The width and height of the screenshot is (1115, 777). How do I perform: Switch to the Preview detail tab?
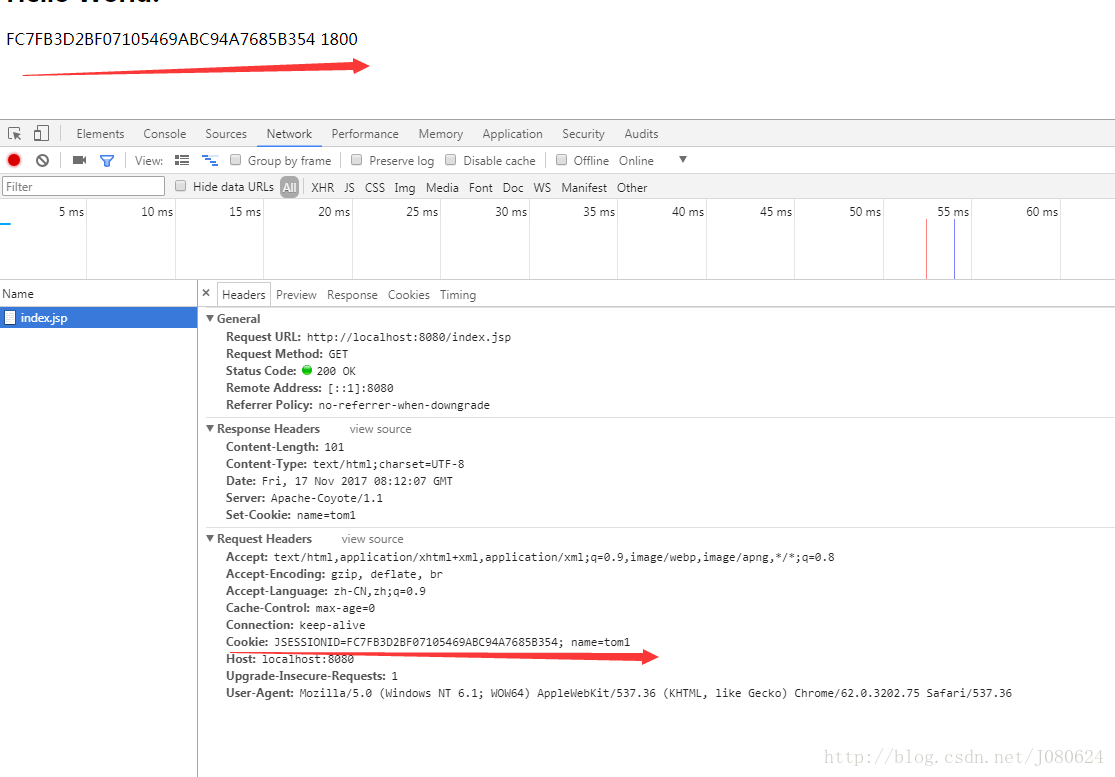[296, 295]
